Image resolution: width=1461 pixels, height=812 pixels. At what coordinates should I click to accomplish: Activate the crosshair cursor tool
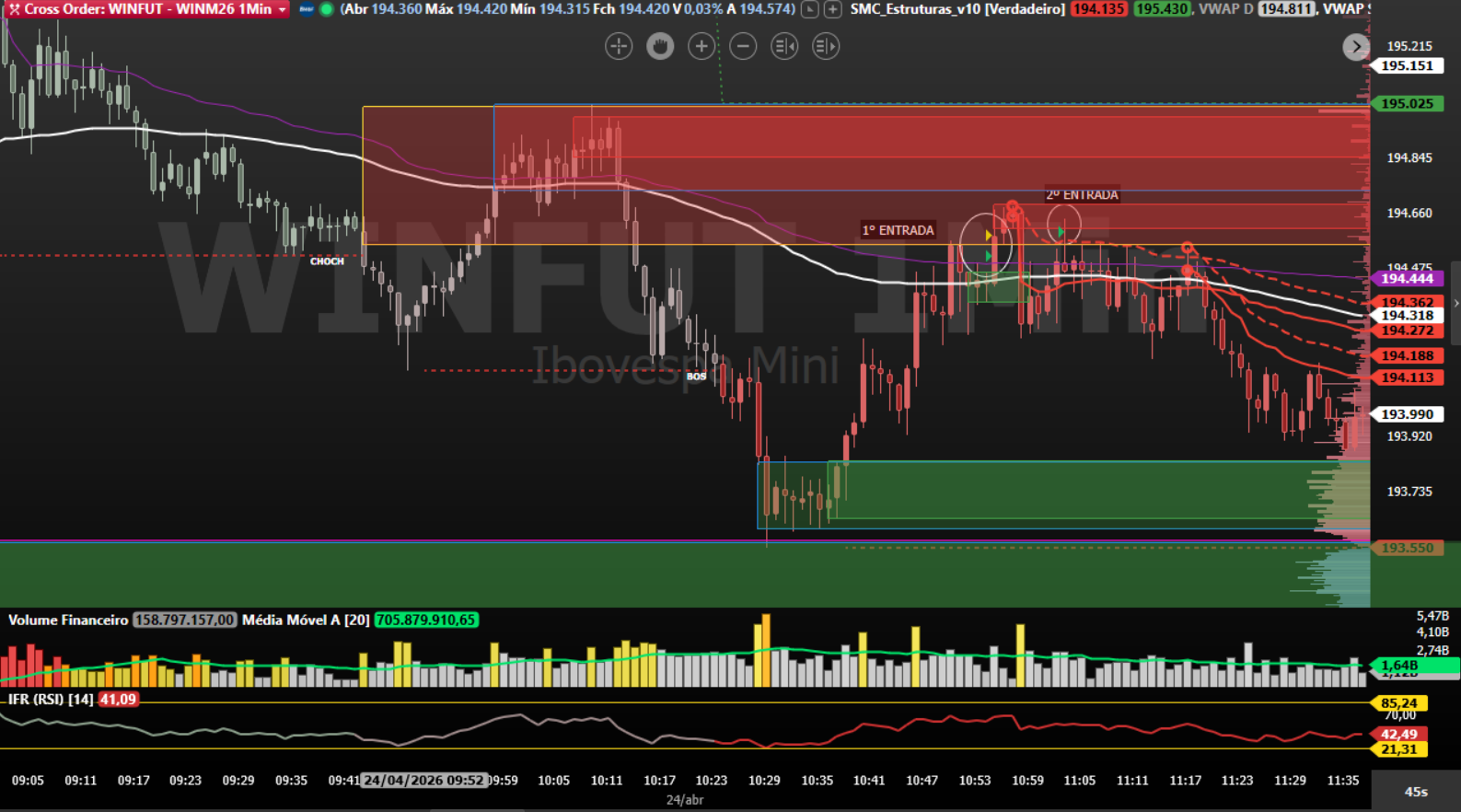(619, 46)
